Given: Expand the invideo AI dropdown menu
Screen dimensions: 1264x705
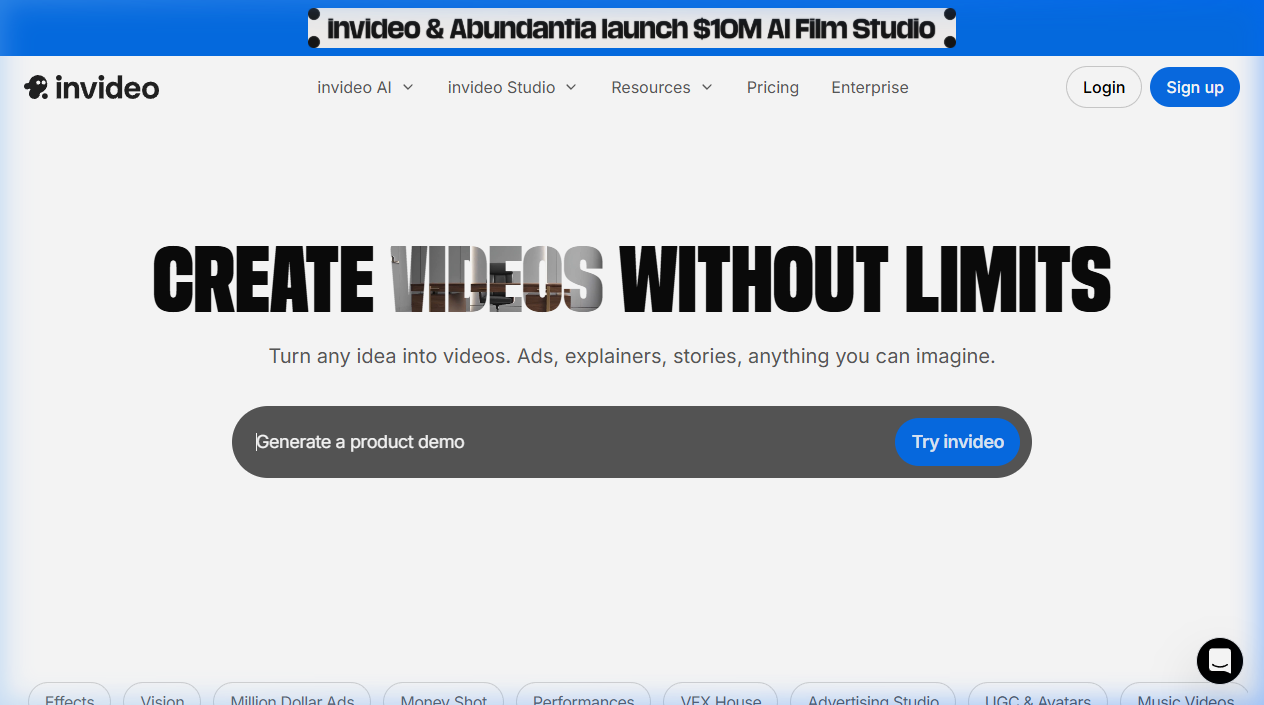Looking at the screenshot, I should click(365, 88).
